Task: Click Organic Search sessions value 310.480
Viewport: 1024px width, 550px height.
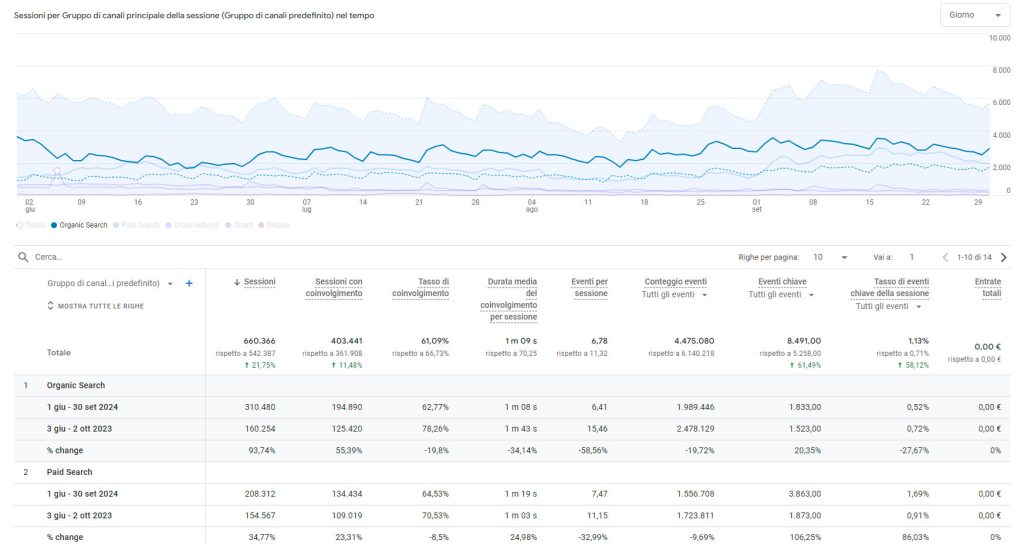Action: [x=260, y=407]
